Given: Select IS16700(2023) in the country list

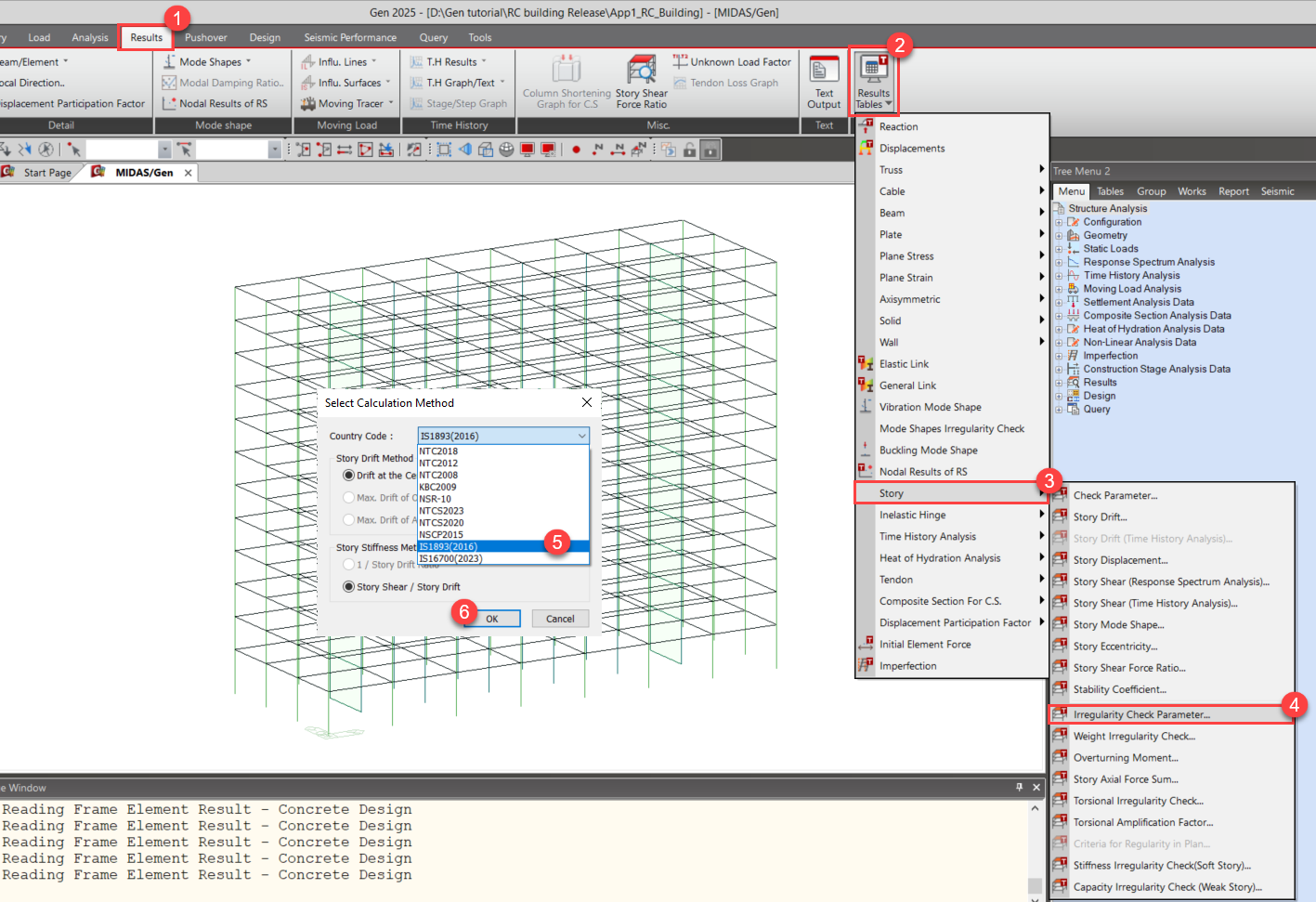Looking at the screenshot, I should tap(503, 558).
